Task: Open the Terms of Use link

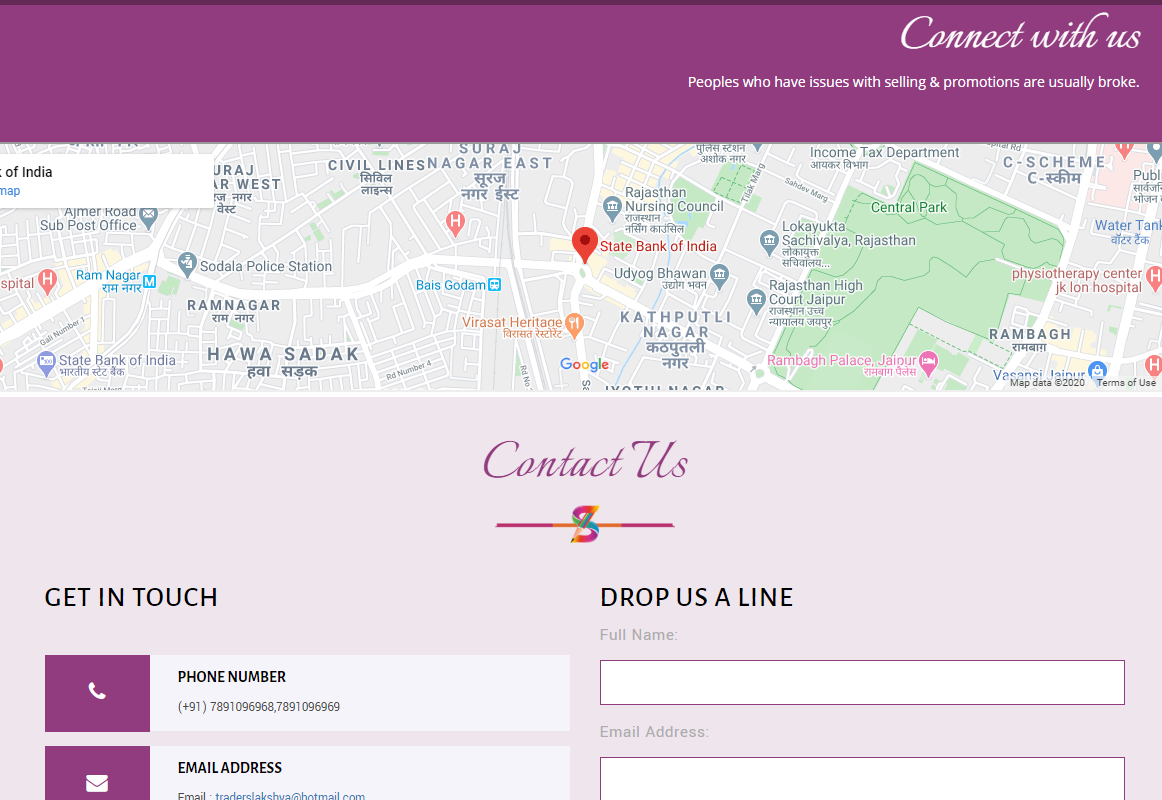Action: [x=1125, y=382]
